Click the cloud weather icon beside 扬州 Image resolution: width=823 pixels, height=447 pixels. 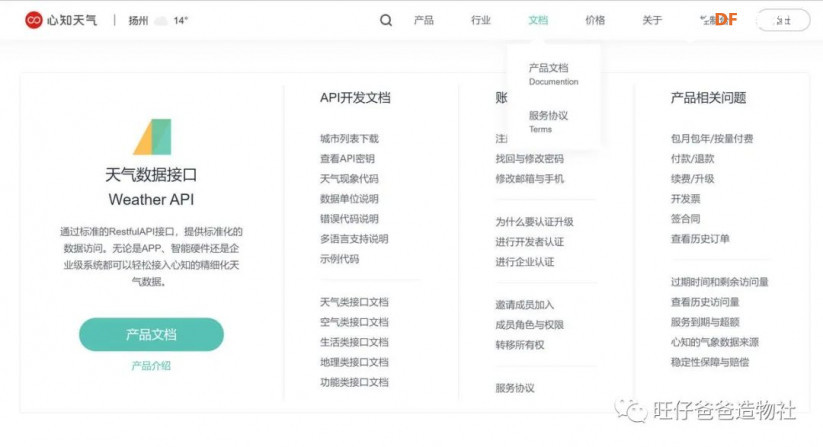[162, 20]
